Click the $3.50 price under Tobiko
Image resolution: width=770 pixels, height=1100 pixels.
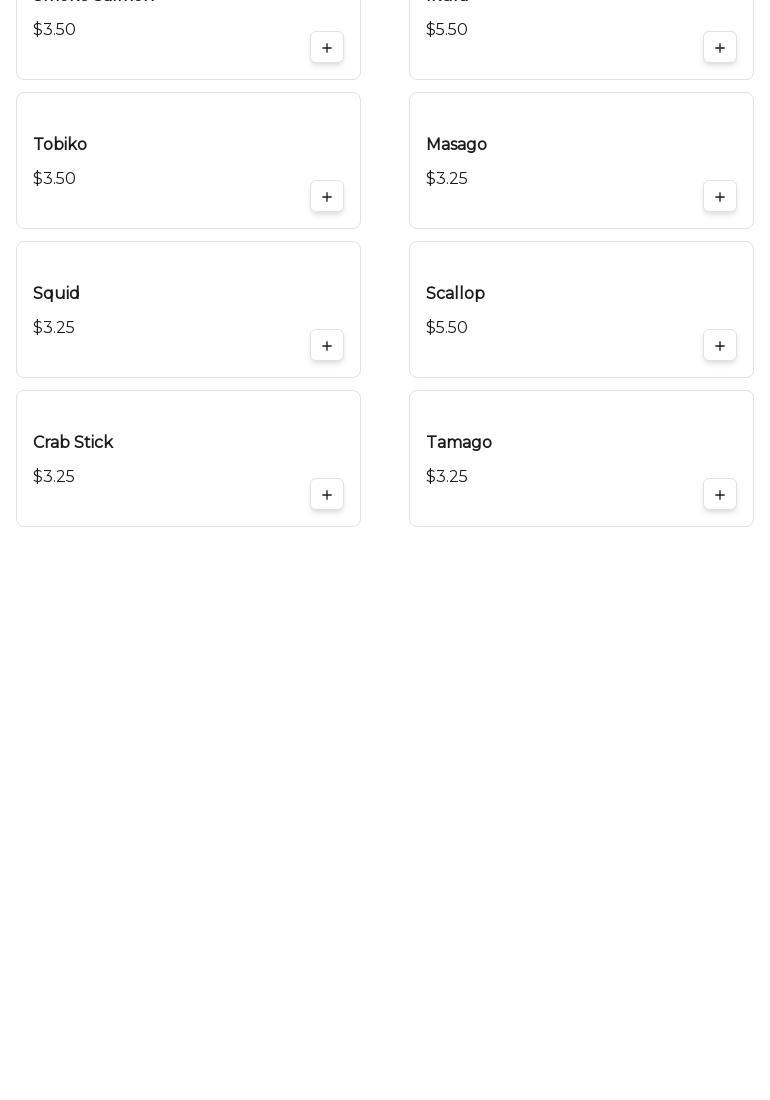[x=54, y=179]
